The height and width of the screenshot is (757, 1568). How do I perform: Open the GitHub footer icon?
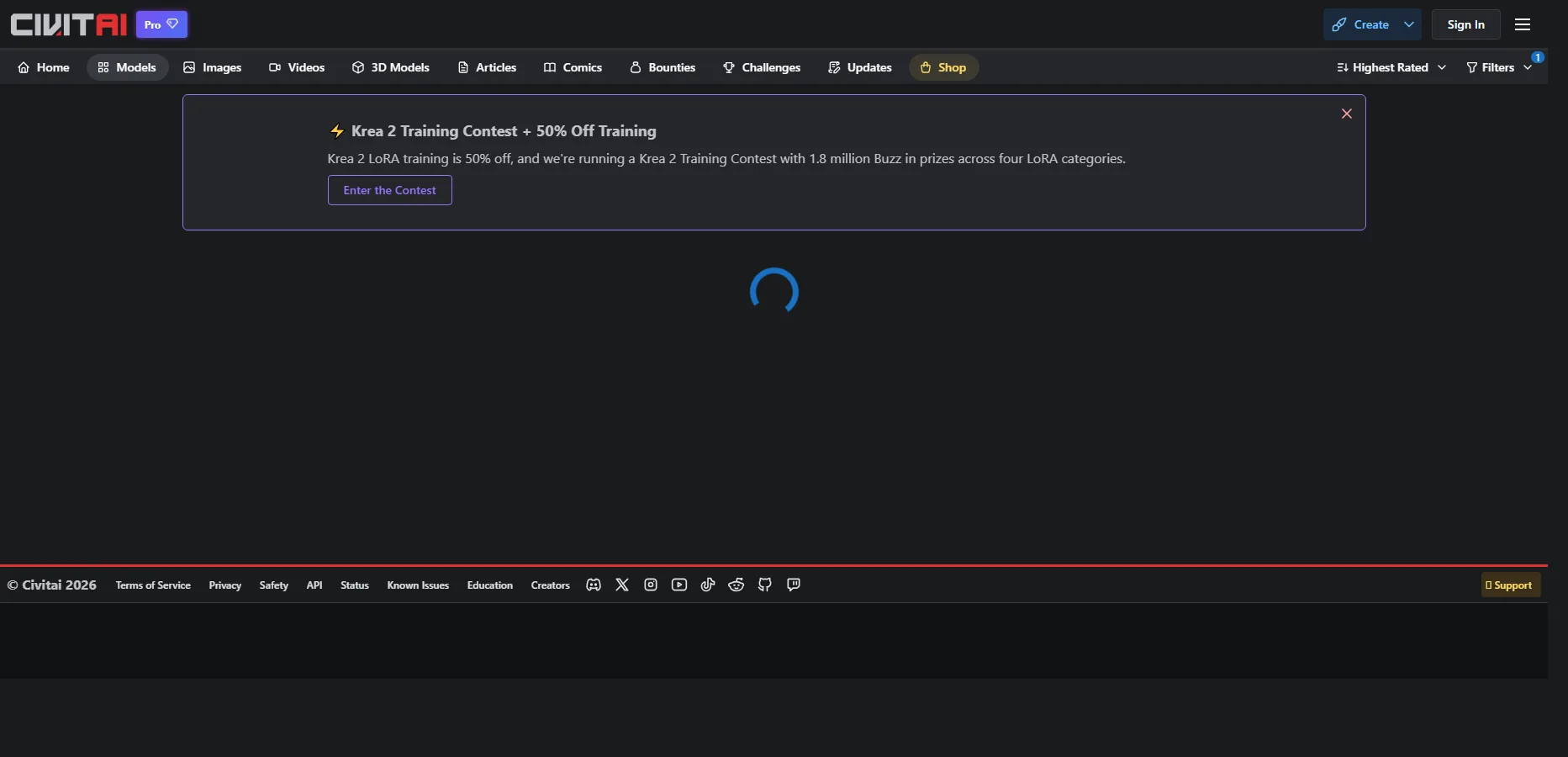click(x=765, y=585)
